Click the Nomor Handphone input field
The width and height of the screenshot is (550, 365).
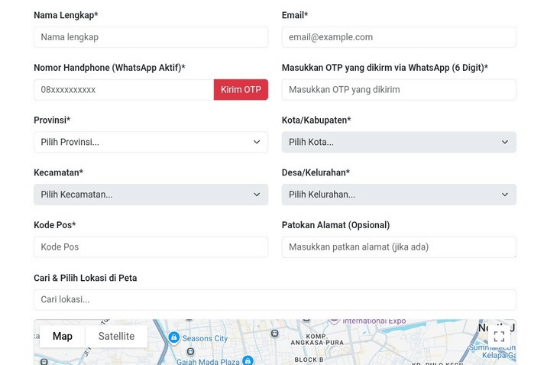(124, 89)
